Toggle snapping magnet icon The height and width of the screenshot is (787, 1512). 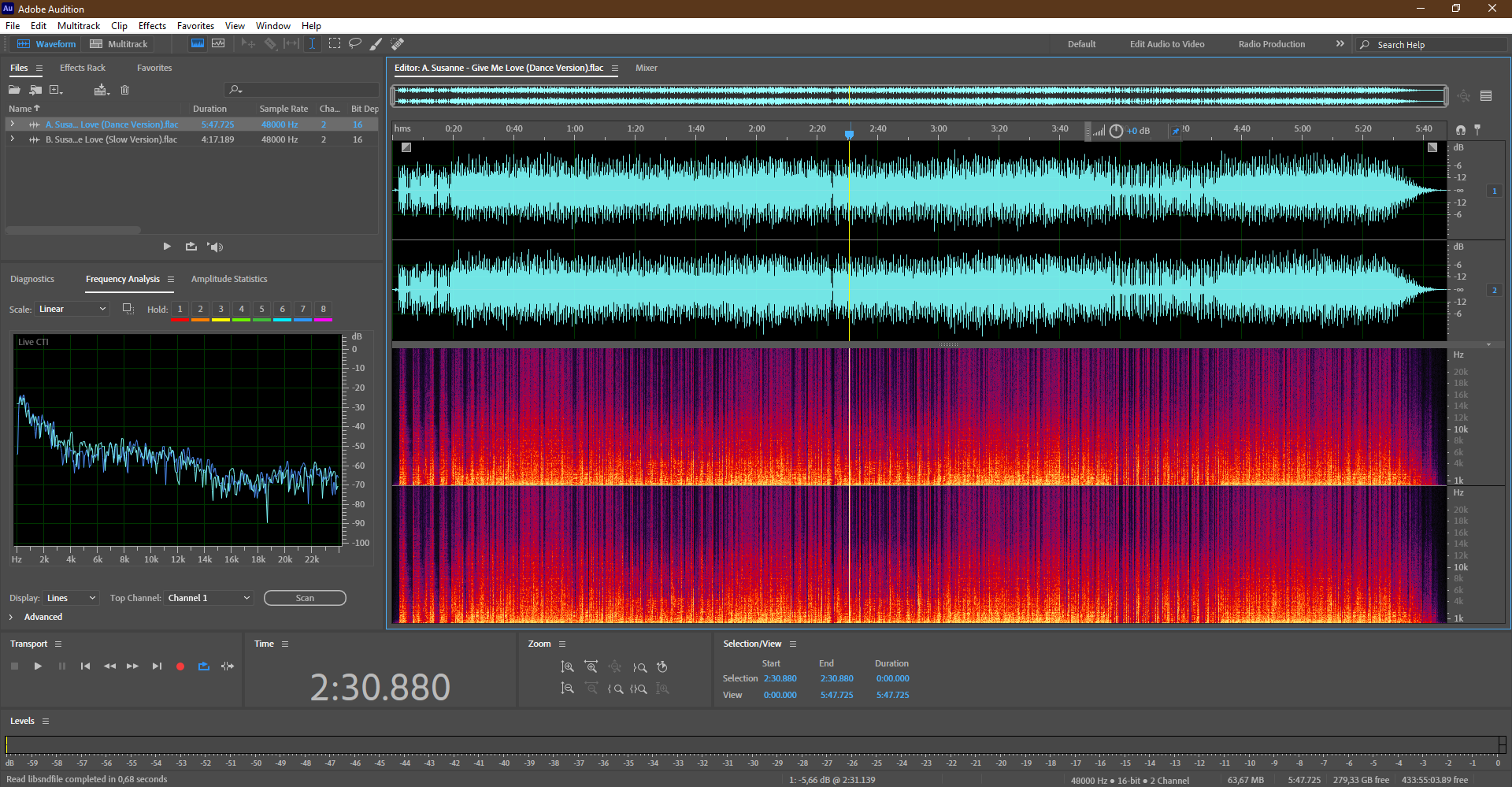click(1461, 130)
